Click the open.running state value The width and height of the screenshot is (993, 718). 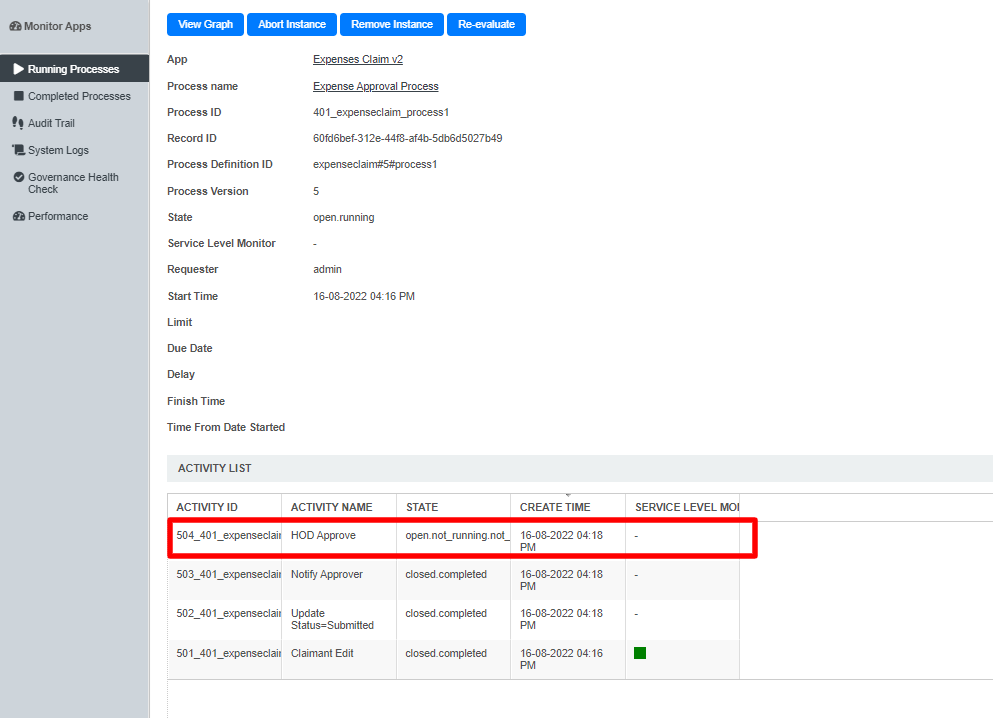[343, 217]
